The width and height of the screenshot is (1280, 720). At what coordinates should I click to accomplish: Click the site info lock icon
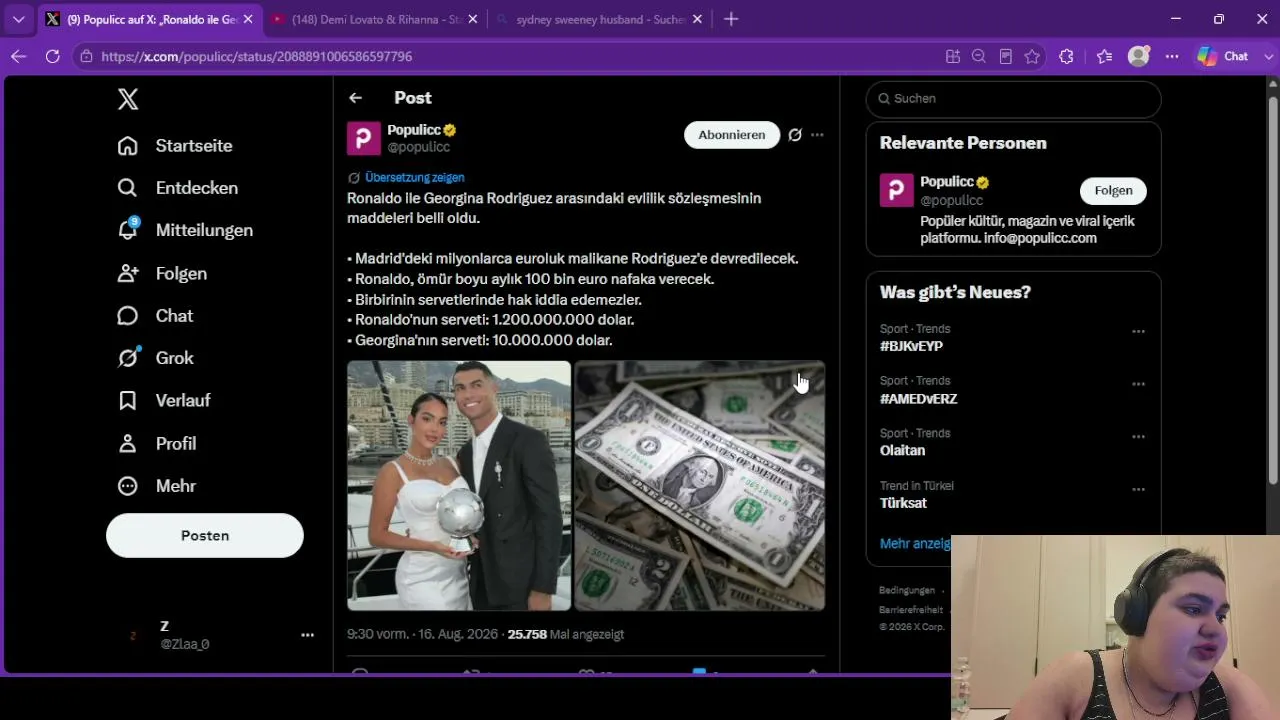(x=87, y=57)
